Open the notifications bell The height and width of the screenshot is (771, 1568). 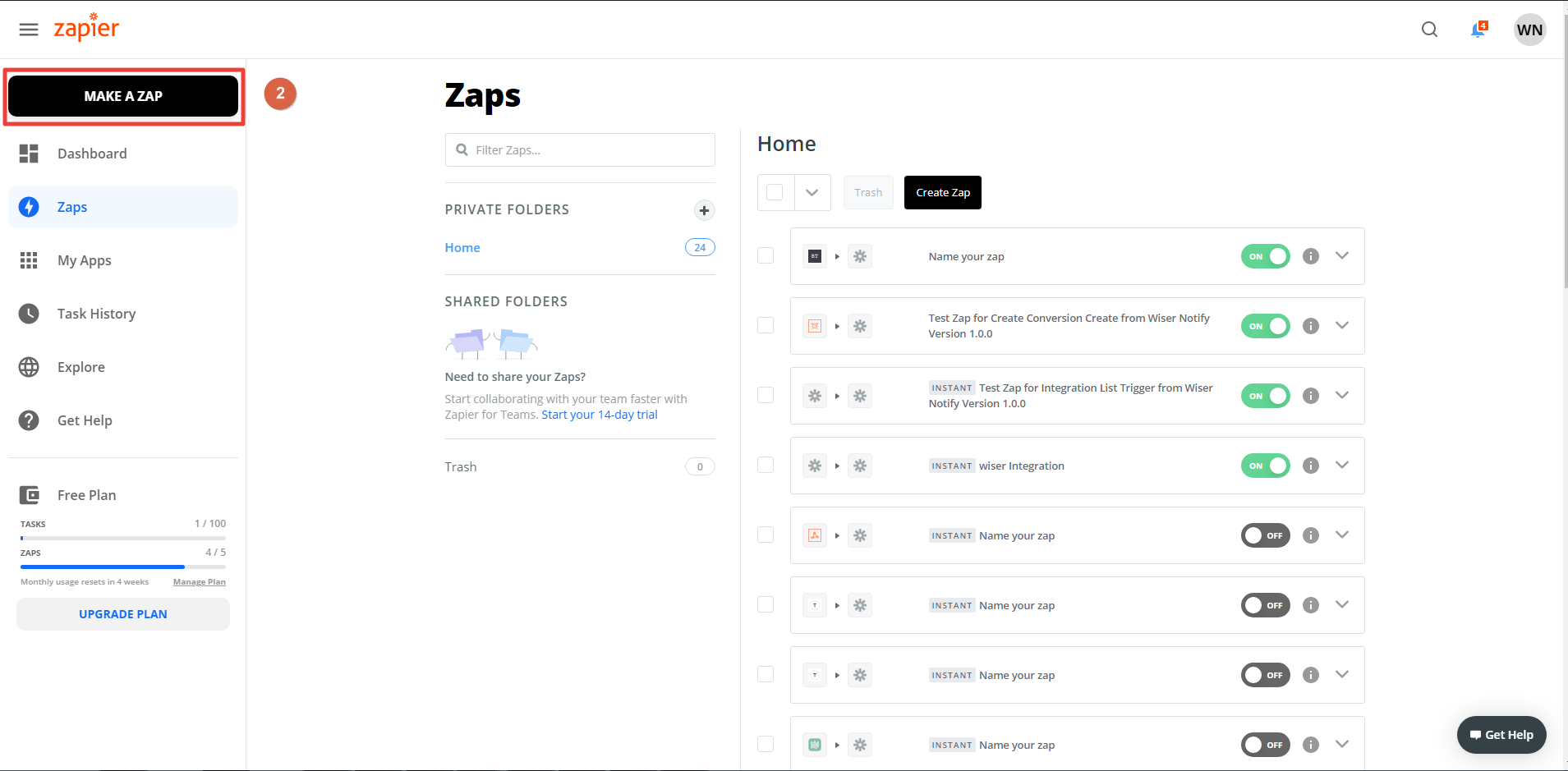(x=1478, y=30)
